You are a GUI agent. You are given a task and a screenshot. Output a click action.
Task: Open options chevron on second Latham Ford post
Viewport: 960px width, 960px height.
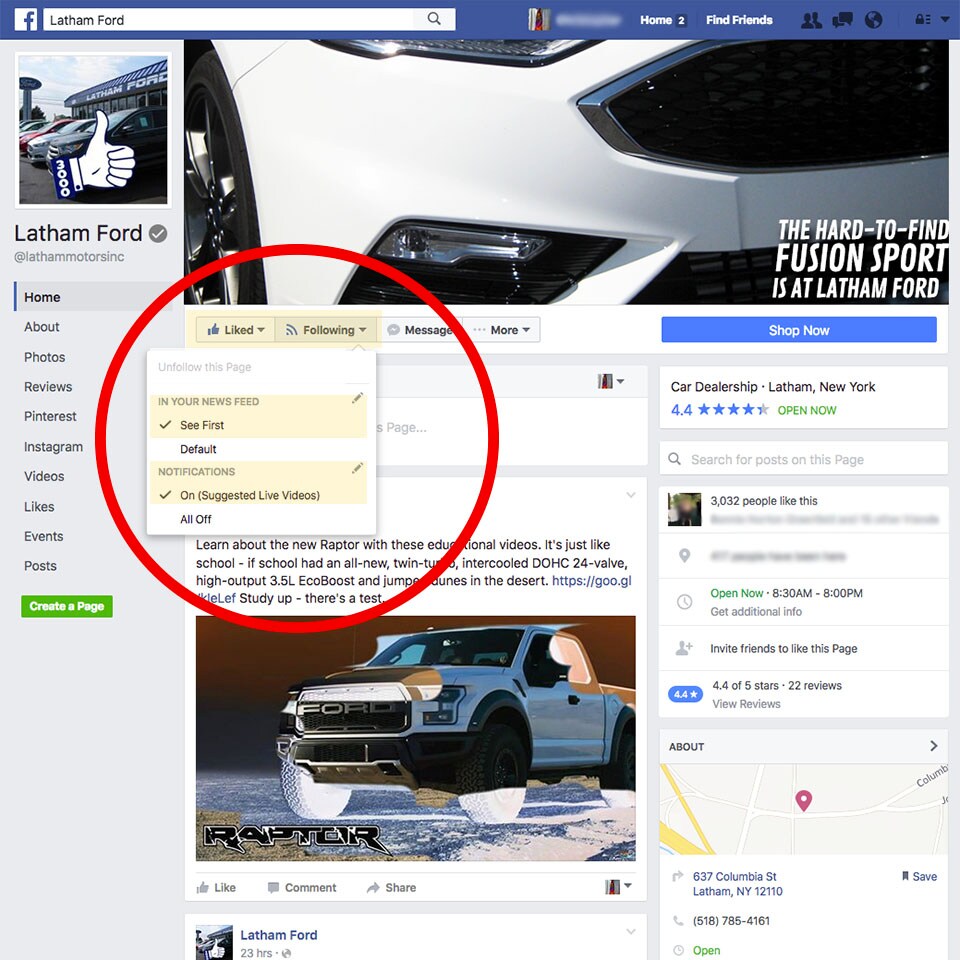(x=631, y=931)
